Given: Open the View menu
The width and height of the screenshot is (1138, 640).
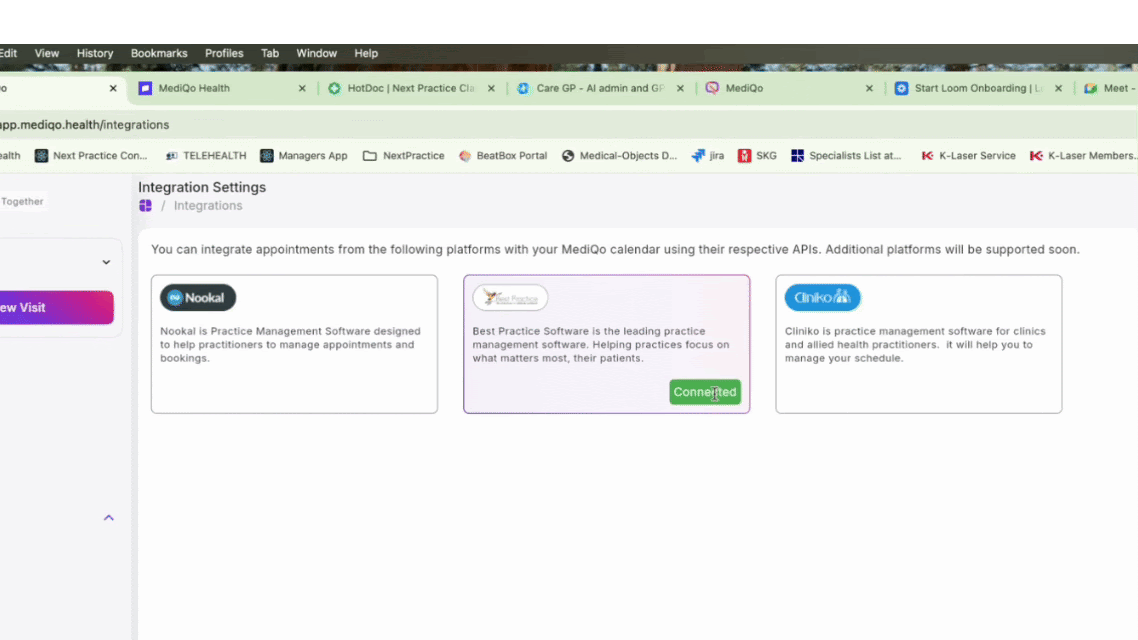Looking at the screenshot, I should coord(46,53).
